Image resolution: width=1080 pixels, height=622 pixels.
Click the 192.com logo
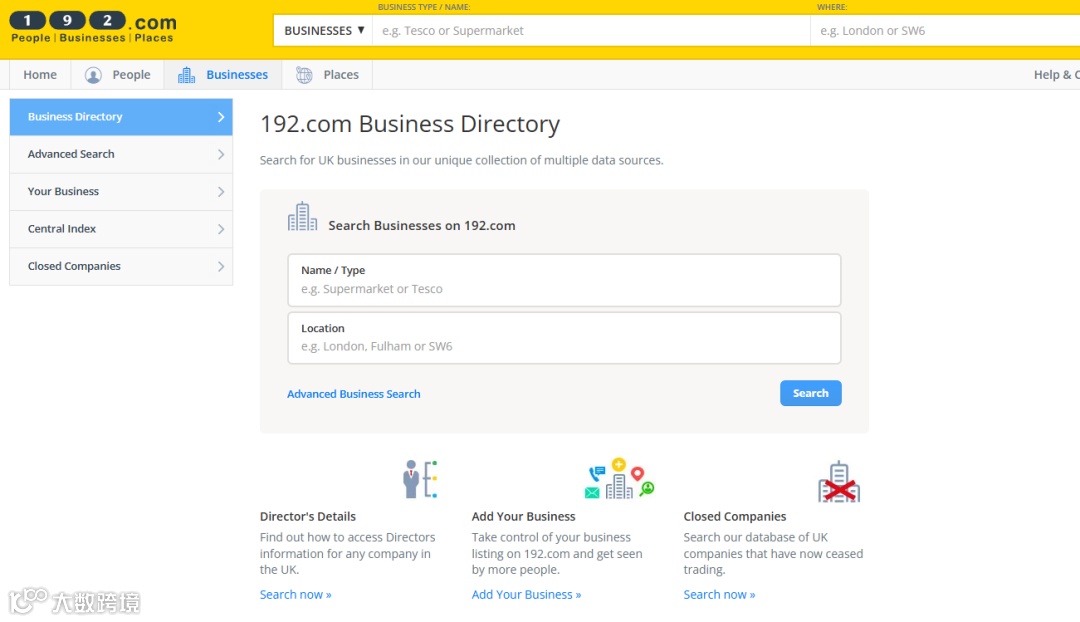click(x=93, y=28)
